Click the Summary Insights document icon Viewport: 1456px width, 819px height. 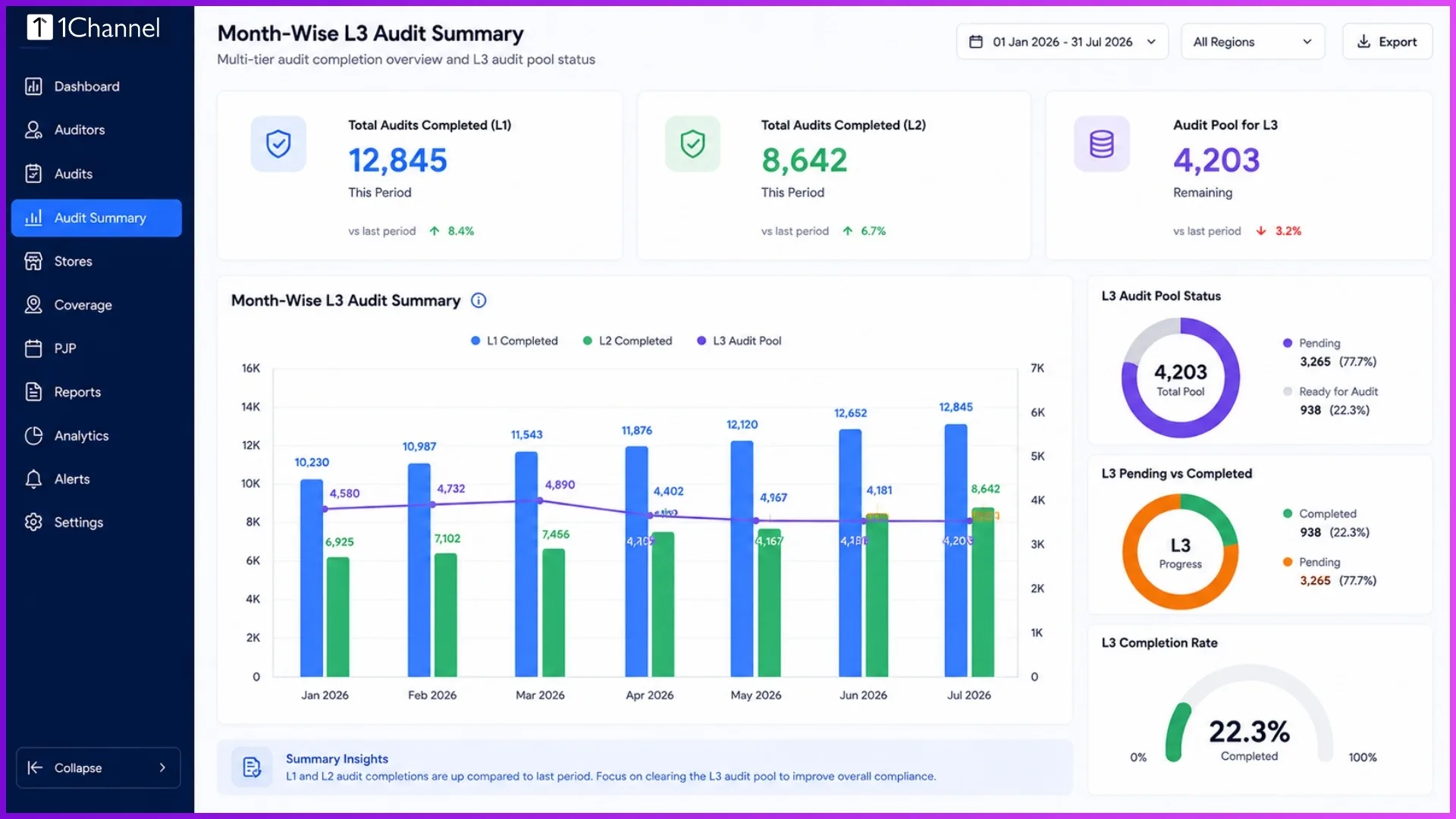[252, 767]
